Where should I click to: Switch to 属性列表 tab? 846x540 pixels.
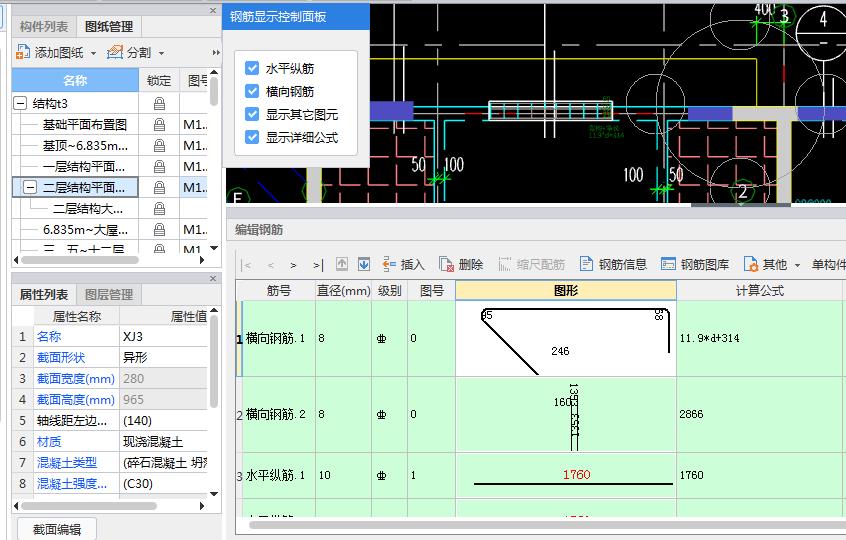(44, 295)
